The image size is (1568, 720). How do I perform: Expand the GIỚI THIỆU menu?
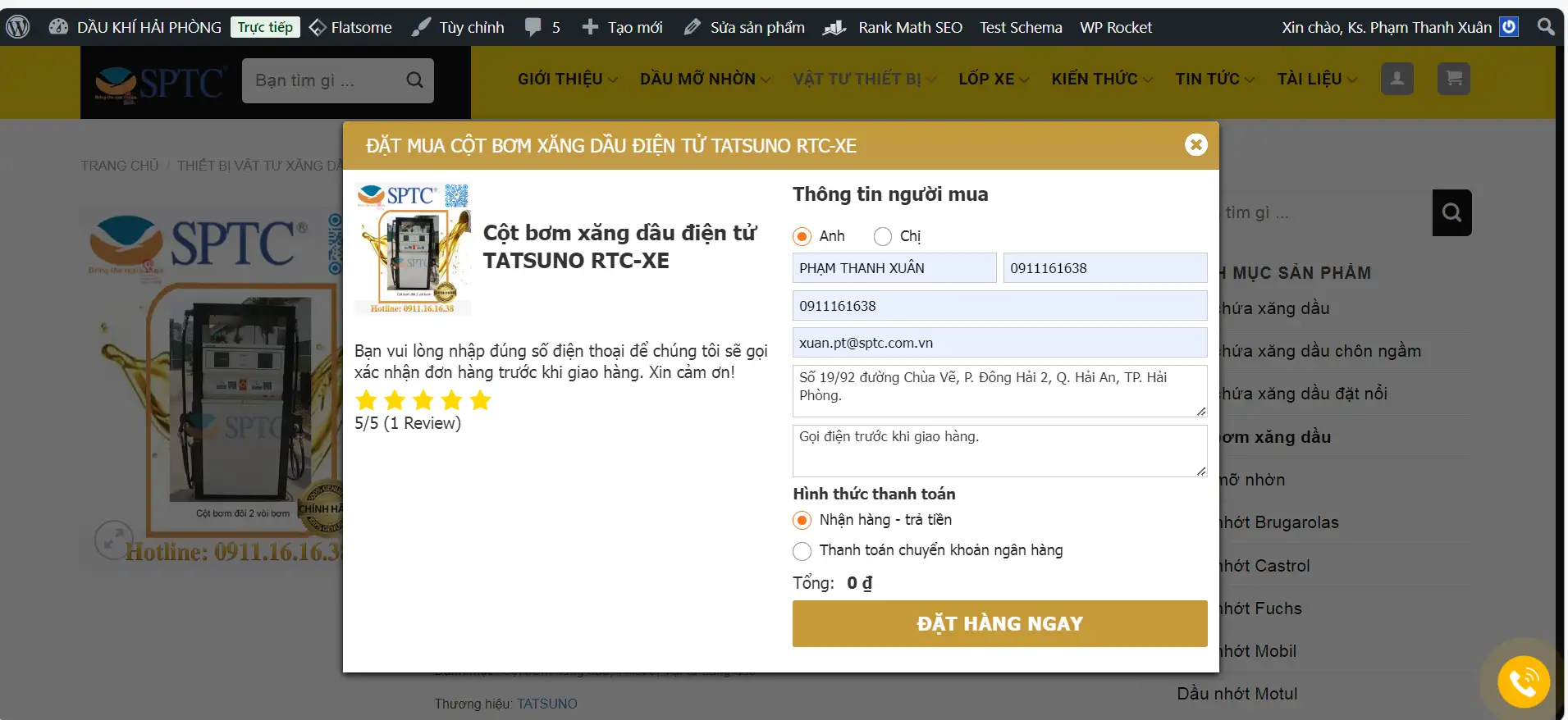click(567, 79)
